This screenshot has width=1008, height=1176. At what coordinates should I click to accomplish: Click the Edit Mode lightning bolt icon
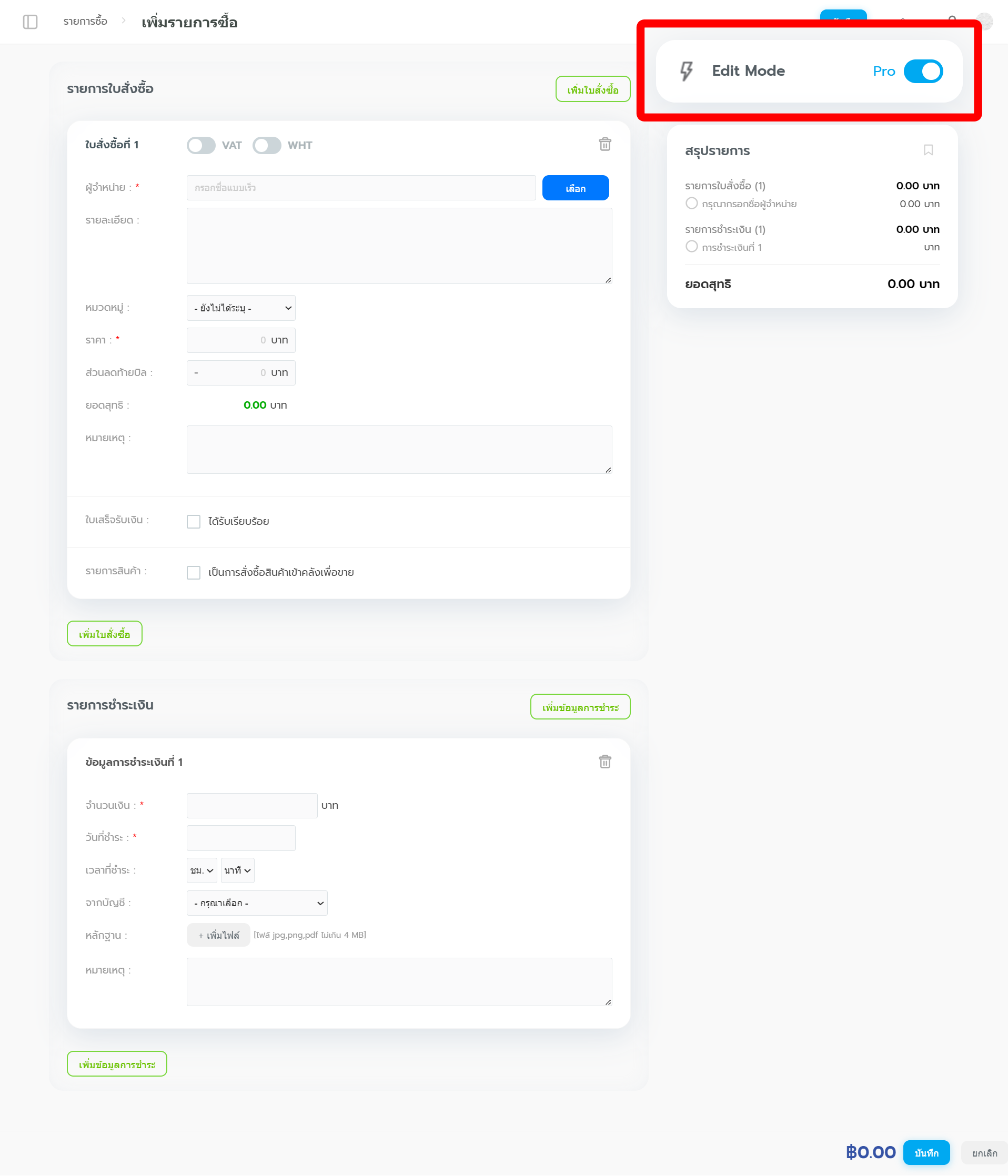(x=686, y=71)
